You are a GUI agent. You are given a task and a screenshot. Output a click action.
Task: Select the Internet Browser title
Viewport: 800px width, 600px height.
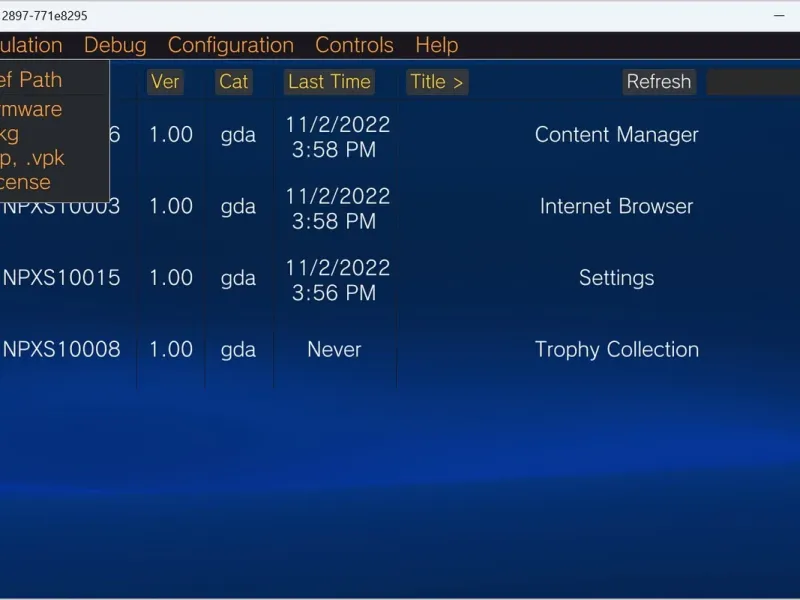tap(616, 206)
